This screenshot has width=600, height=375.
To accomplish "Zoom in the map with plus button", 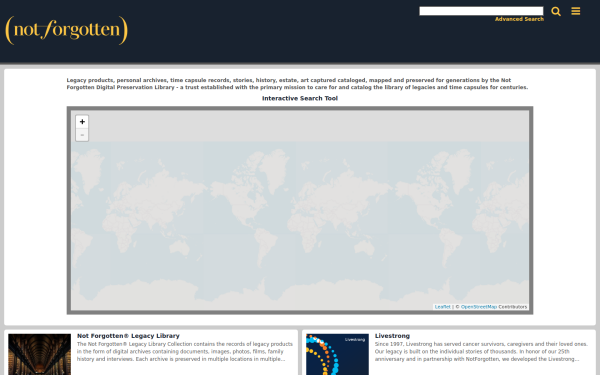I will (82, 122).
